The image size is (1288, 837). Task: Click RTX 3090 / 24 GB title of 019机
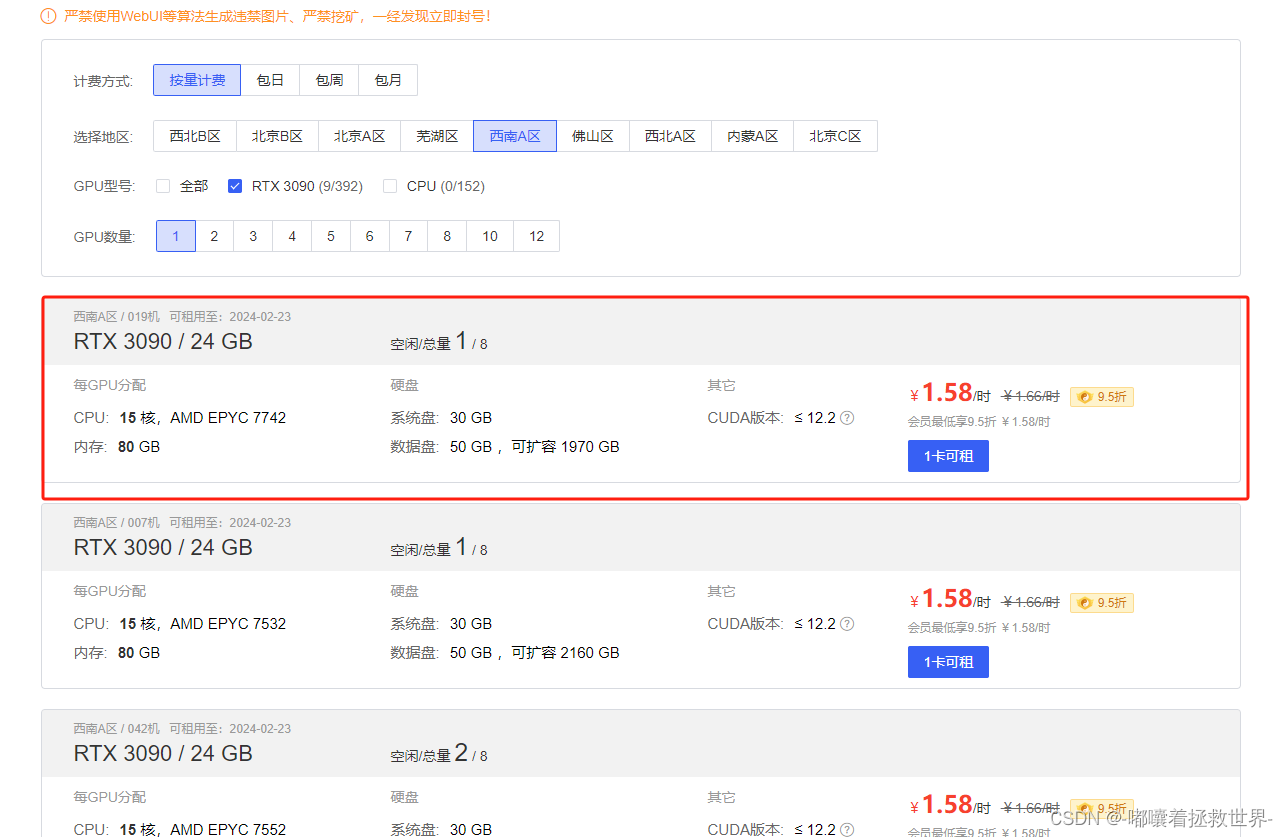pyautogui.click(x=163, y=341)
